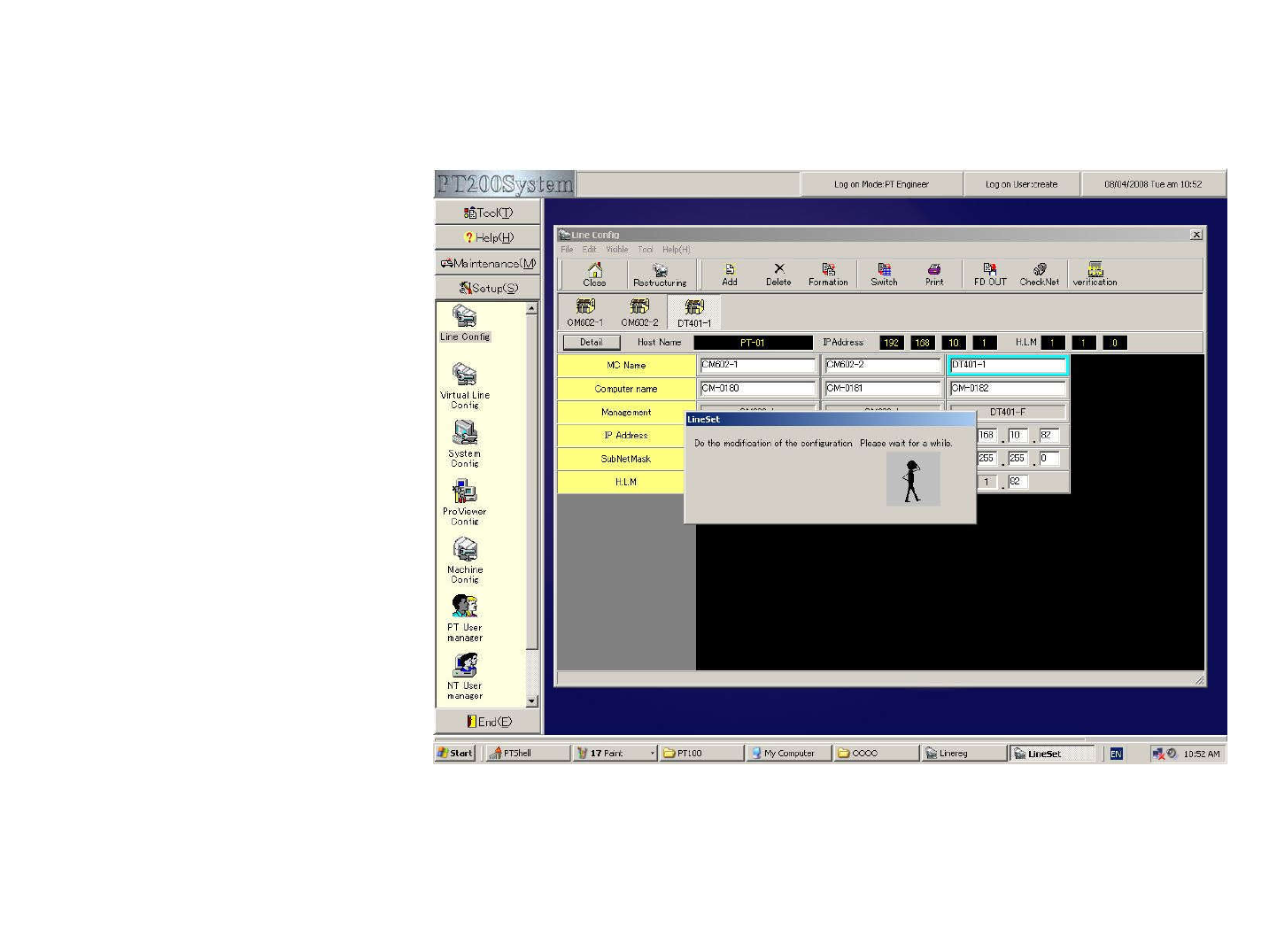Open System Config in the sidebar
Viewport: 1269px width, 952px height.
tap(465, 444)
